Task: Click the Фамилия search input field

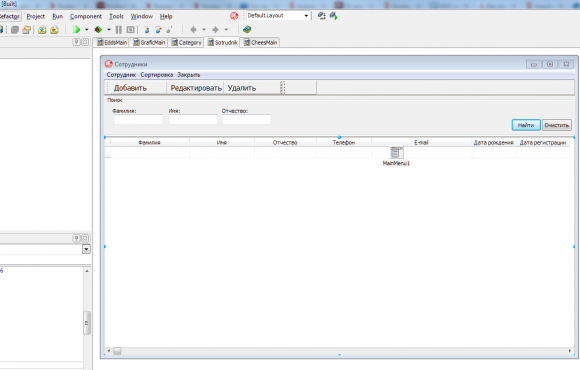Action: [x=138, y=120]
